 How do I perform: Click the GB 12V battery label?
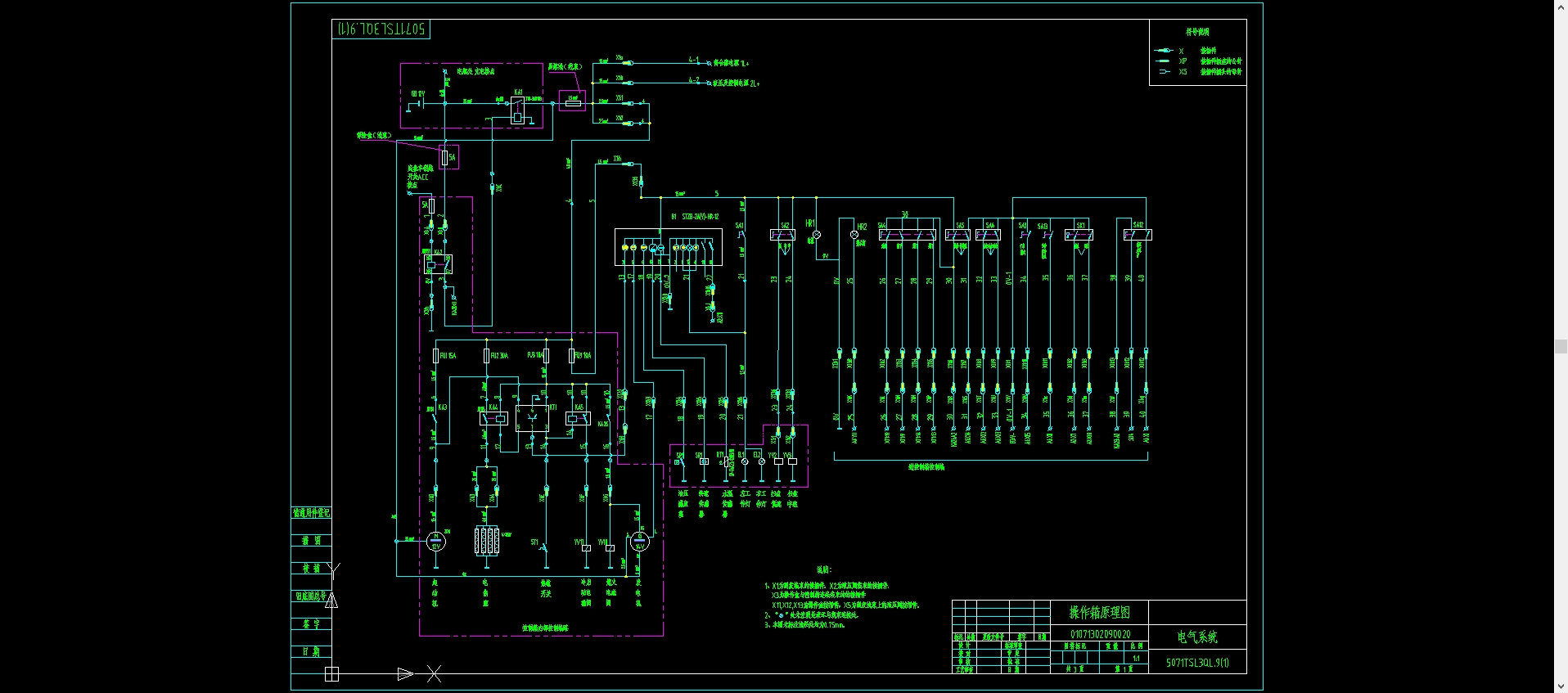[417, 94]
